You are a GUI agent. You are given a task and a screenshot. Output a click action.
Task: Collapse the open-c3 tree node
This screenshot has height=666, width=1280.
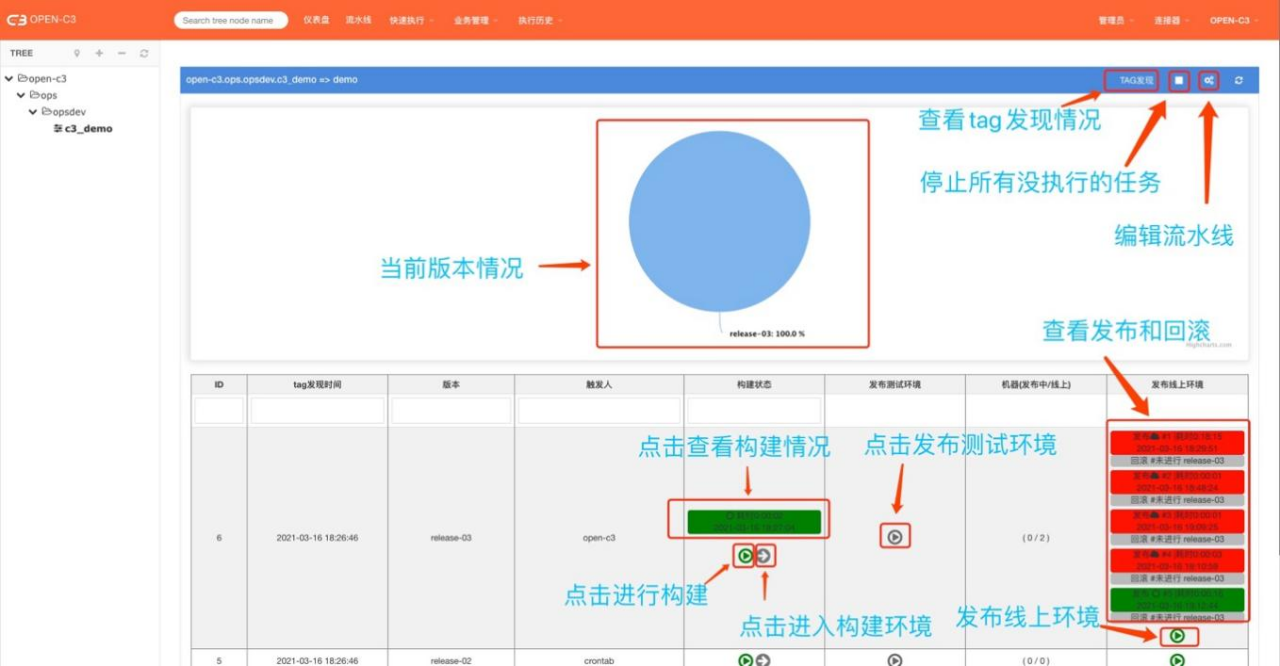[x=9, y=78]
